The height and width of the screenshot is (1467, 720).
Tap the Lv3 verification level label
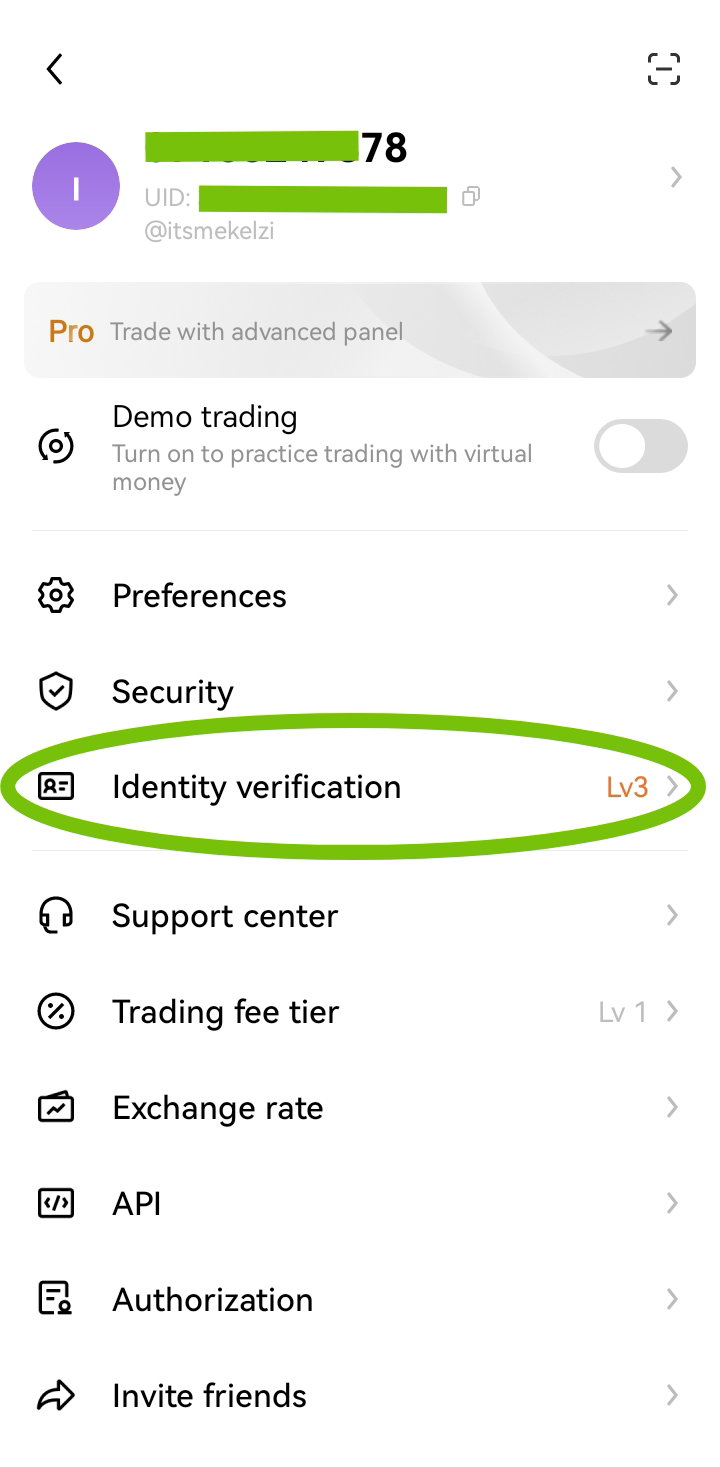(x=627, y=788)
